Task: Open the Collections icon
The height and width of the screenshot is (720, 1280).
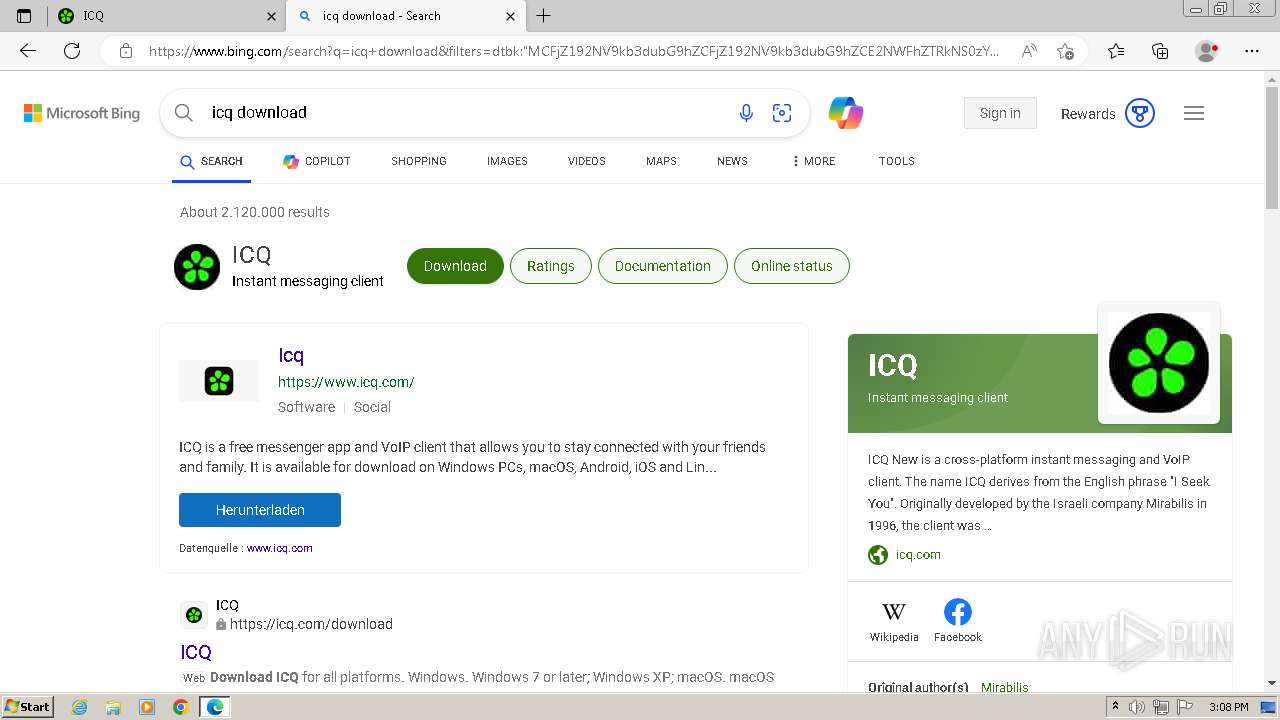Action: (x=1160, y=51)
